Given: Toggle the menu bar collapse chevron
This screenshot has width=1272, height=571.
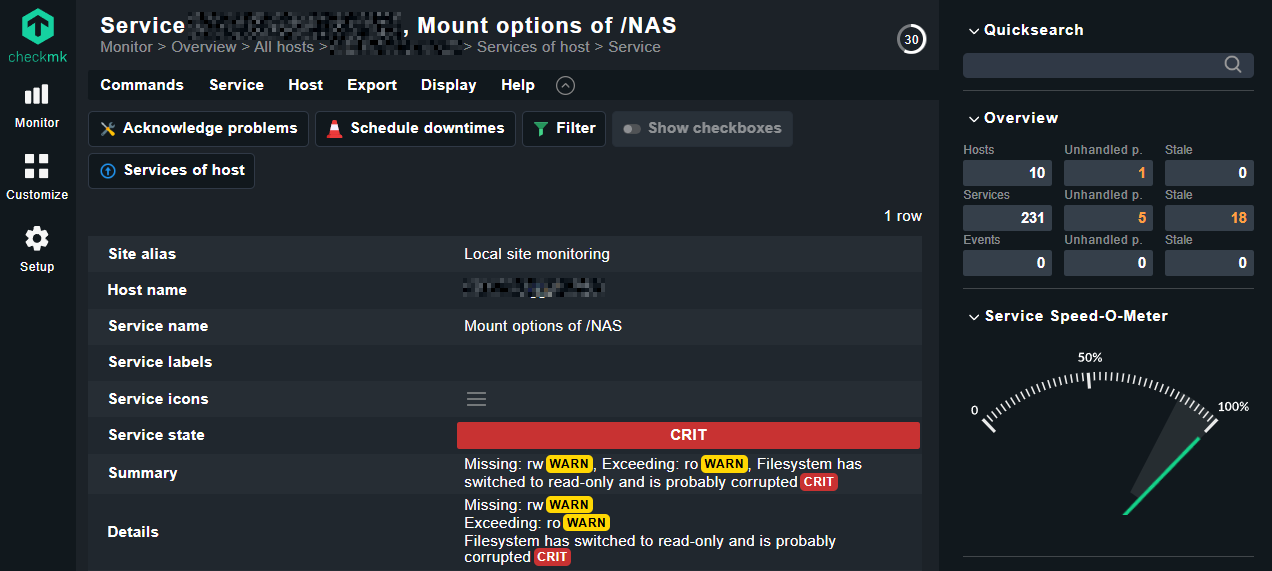Looking at the screenshot, I should click(565, 86).
